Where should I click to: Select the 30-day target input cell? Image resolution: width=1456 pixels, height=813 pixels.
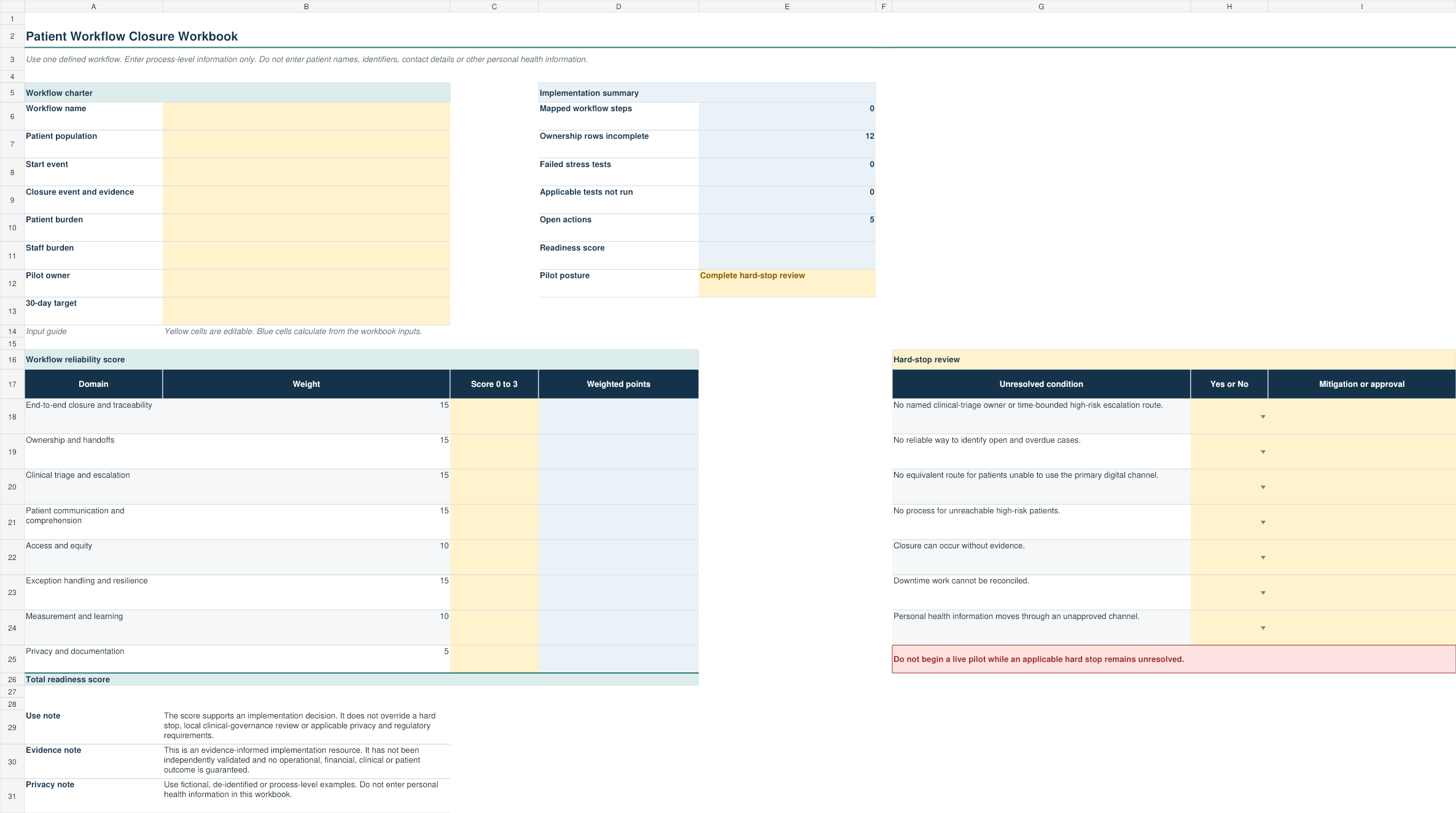click(306, 311)
